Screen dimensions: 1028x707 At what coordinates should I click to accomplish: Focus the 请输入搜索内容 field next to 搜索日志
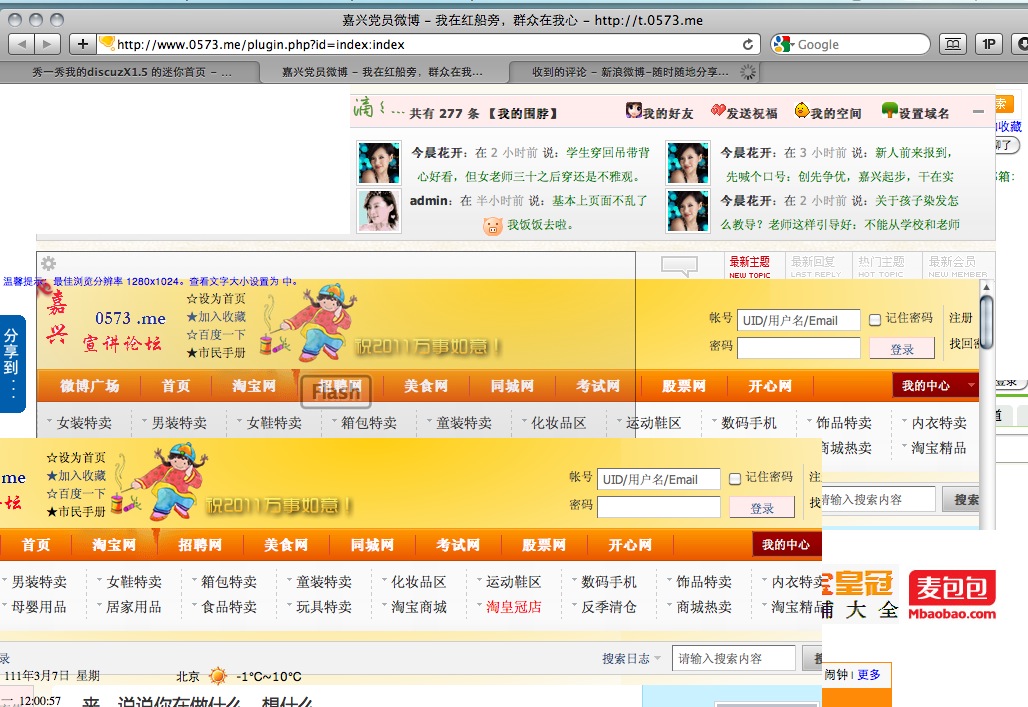pyautogui.click(x=734, y=658)
